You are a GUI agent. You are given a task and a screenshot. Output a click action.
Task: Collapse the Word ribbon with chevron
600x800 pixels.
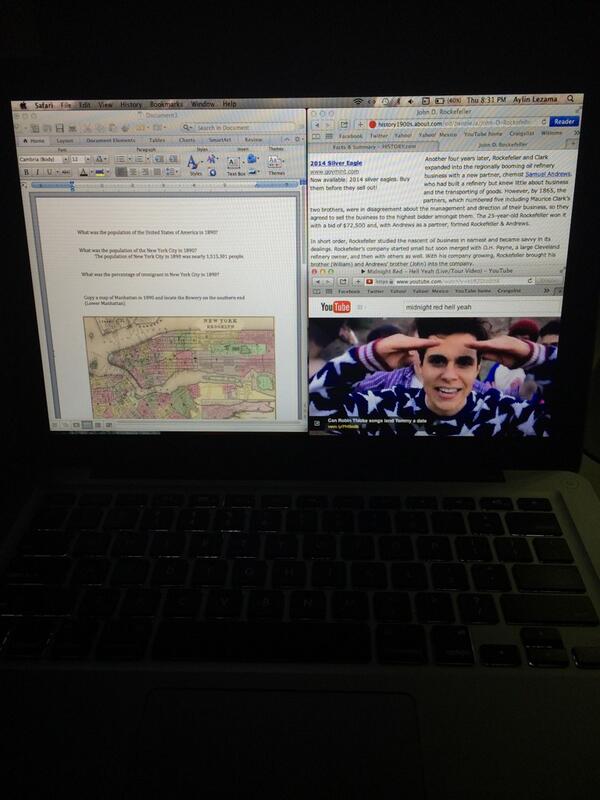tap(287, 139)
